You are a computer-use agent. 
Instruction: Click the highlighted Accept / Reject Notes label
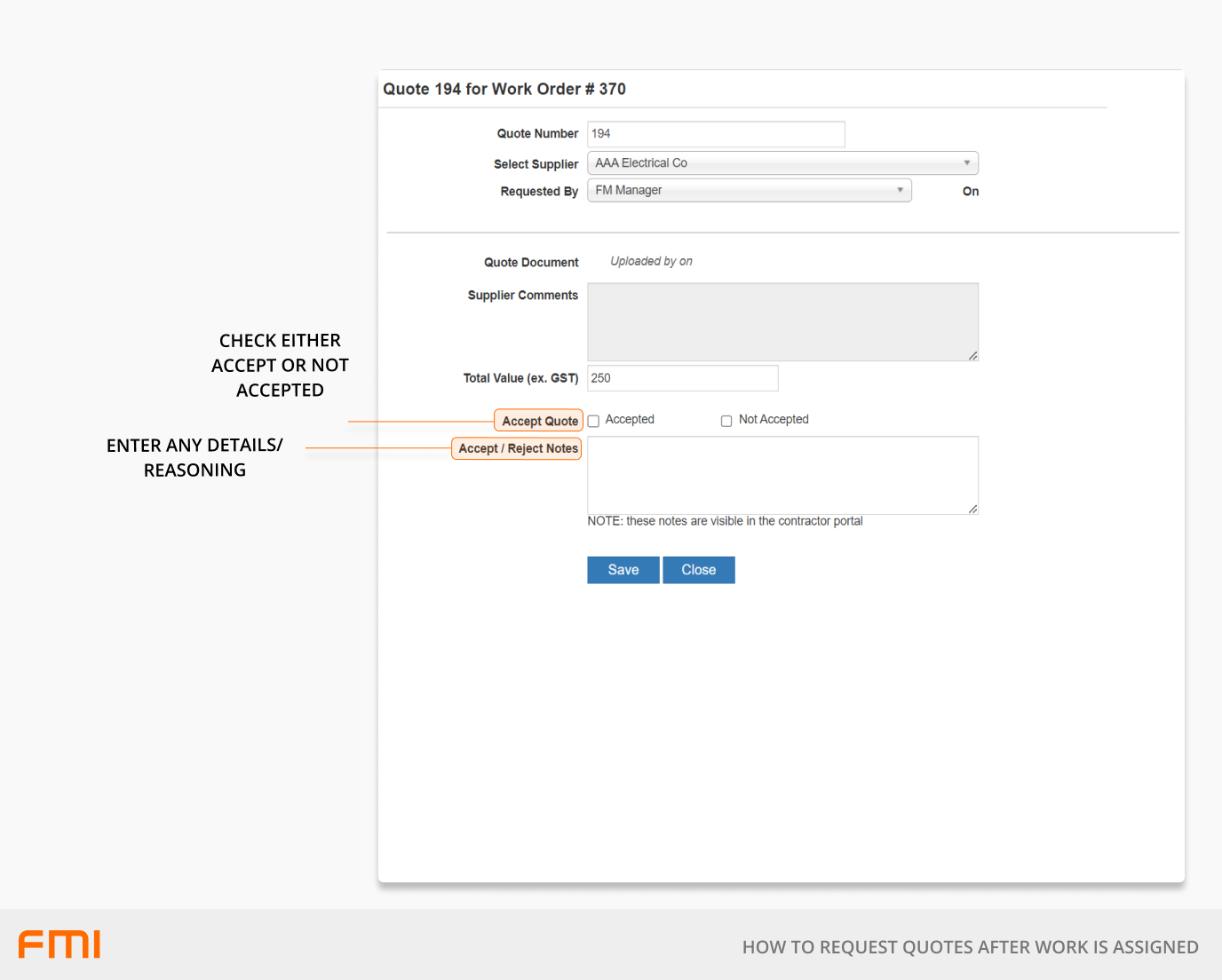518,448
